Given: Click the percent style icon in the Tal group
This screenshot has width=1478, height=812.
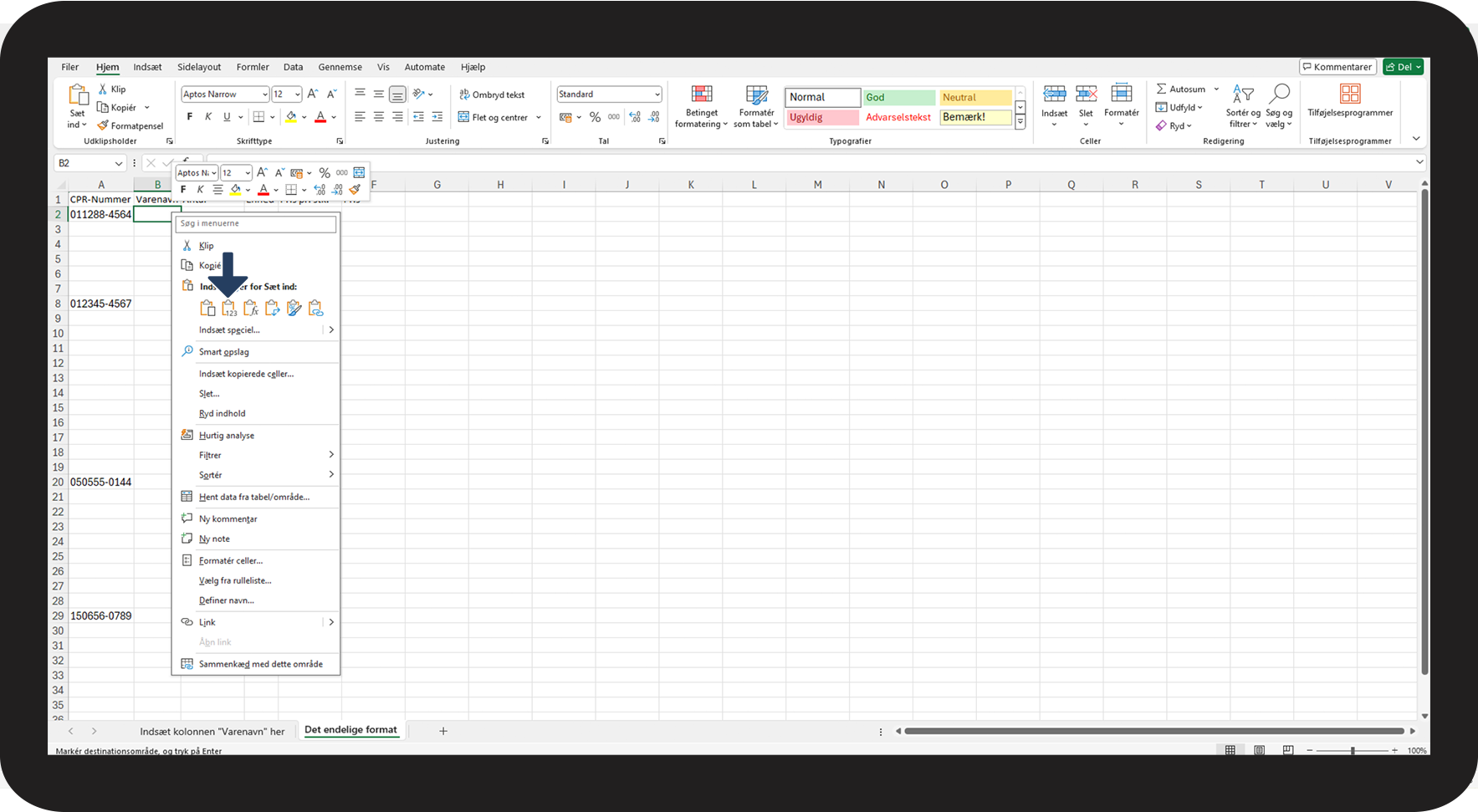Looking at the screenshot, I should [595, 117].
